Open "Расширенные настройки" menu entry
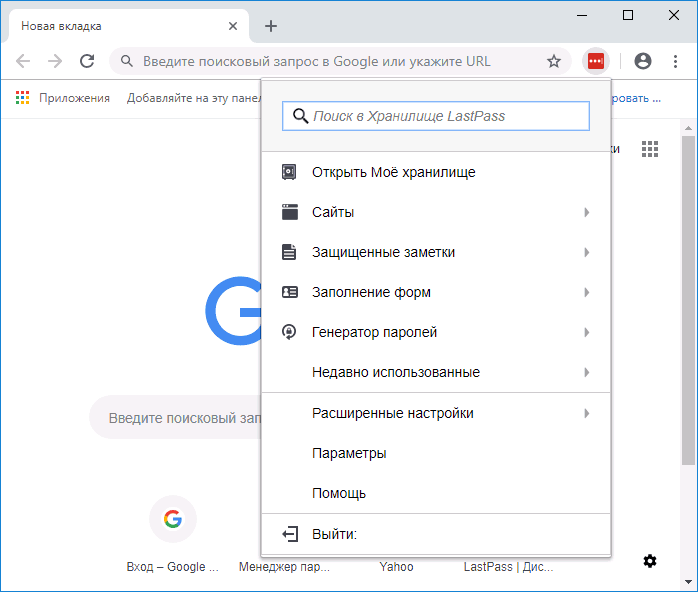The image size is (698, 592). pos(436,413)
